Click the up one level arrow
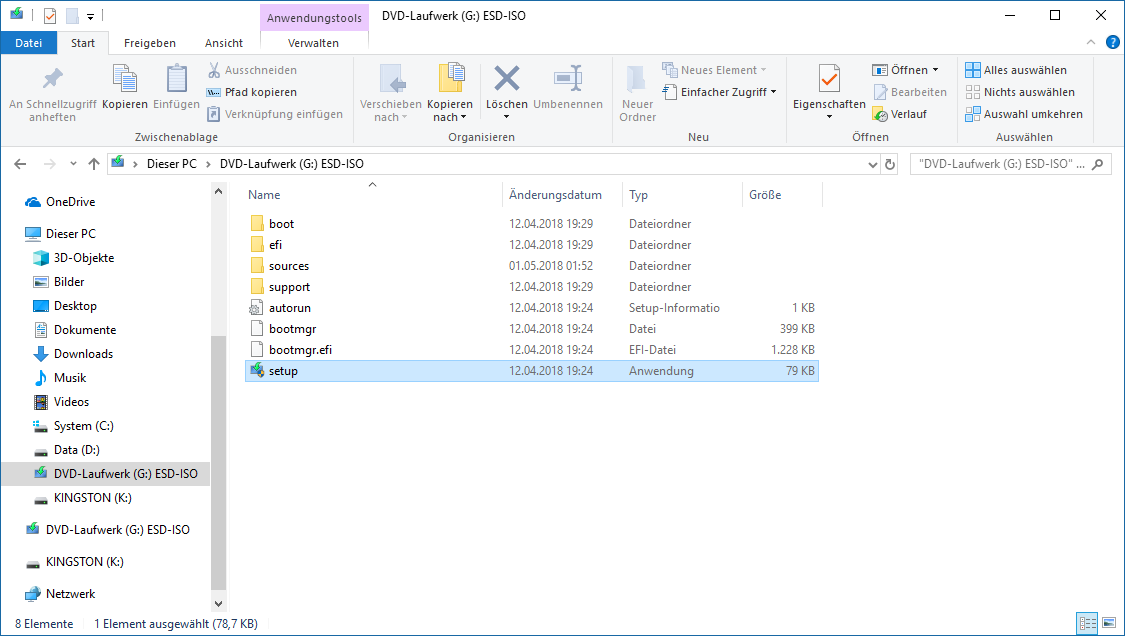The height and width of the screenshot is (636, 1125). coord(94,164)
